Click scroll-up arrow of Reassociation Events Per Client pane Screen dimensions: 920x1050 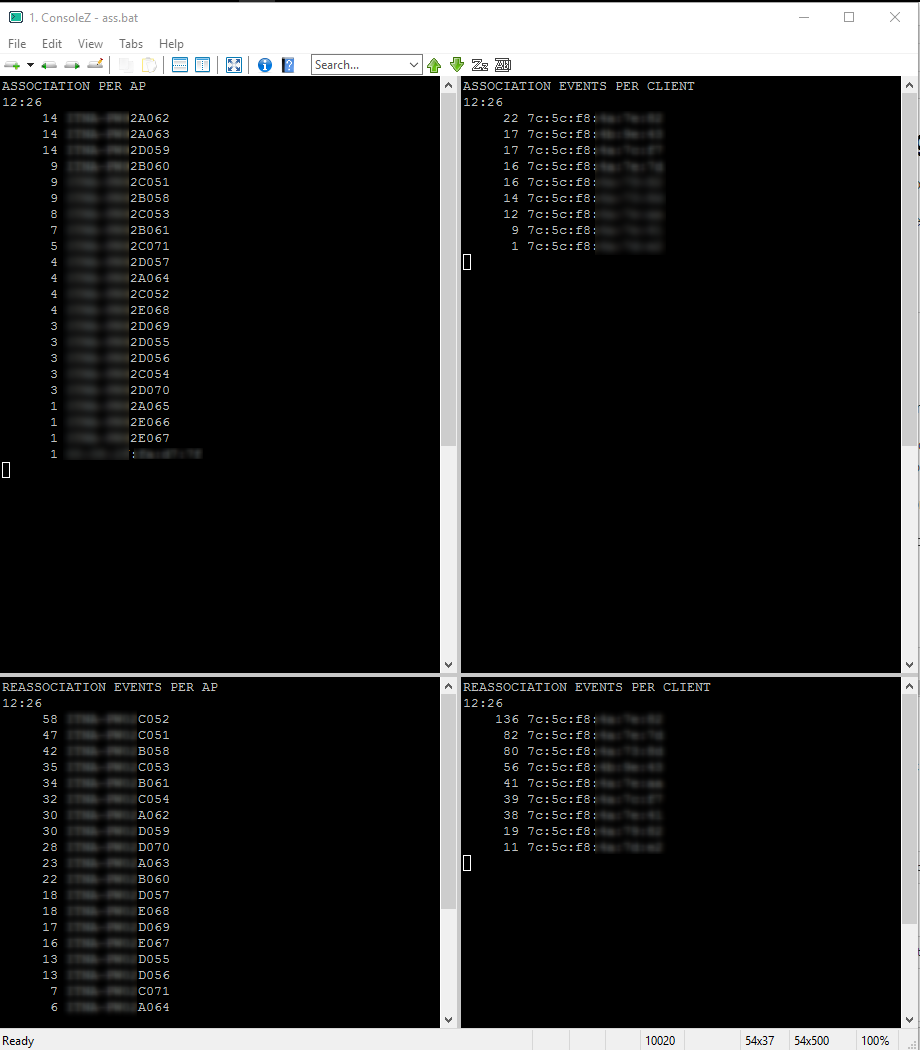[x=909, y=686]
